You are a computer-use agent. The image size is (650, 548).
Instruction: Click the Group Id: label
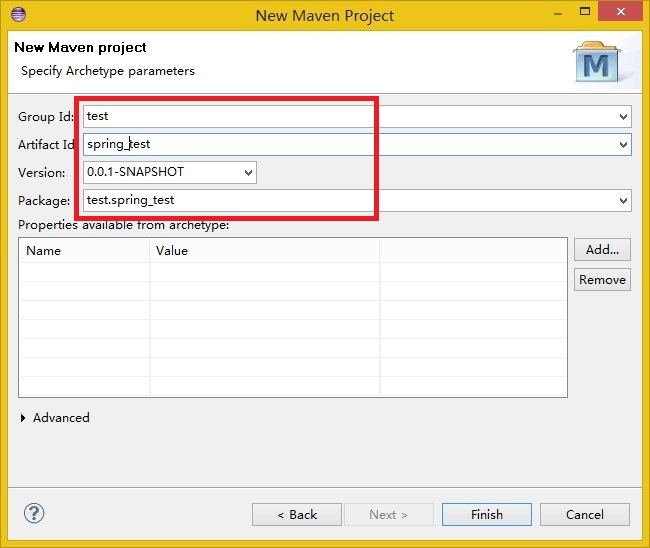point(46,117)
